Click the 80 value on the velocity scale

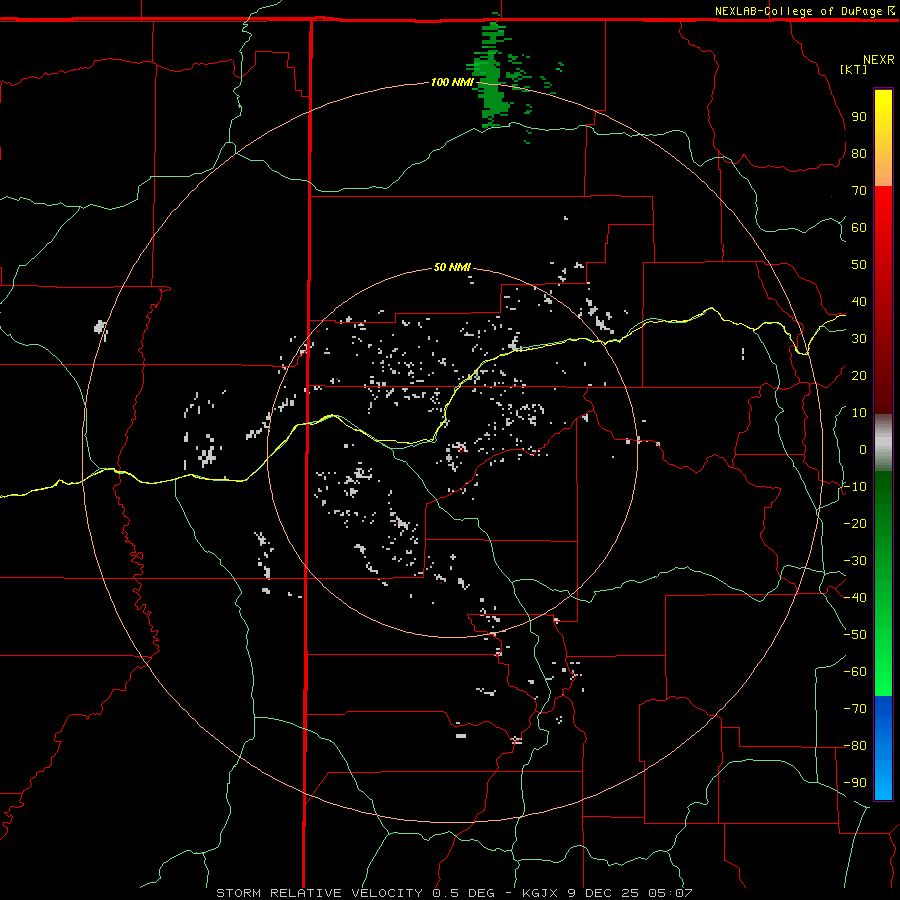tap(859, 153)
